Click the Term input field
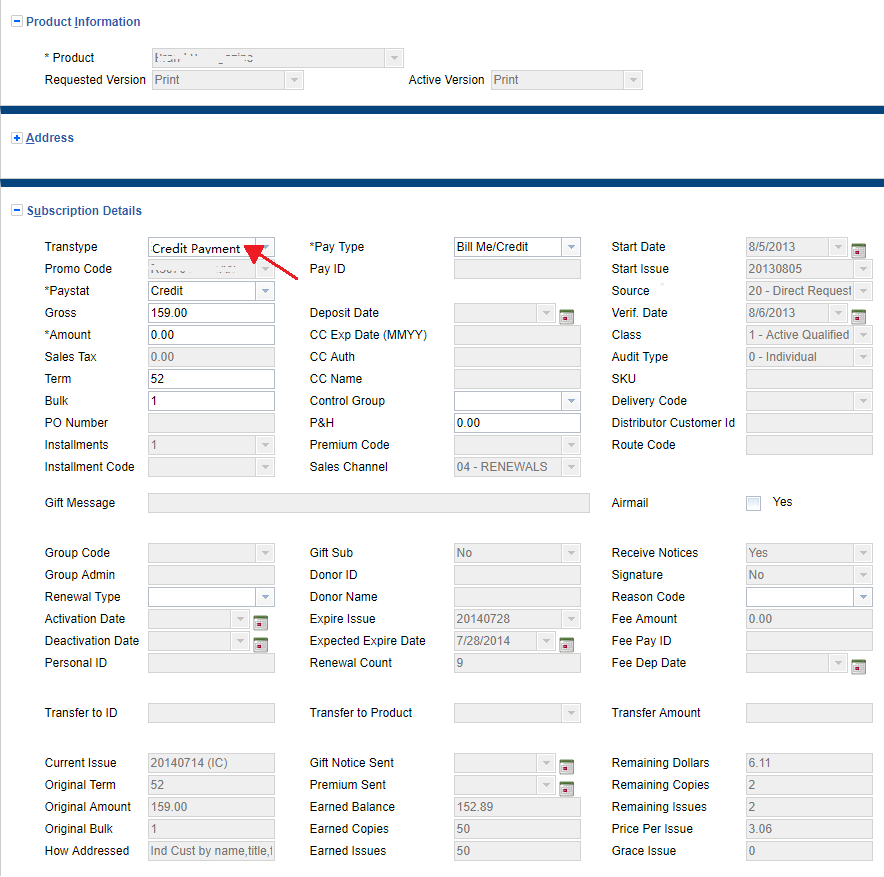884x877 pixels. click(210, 379)
